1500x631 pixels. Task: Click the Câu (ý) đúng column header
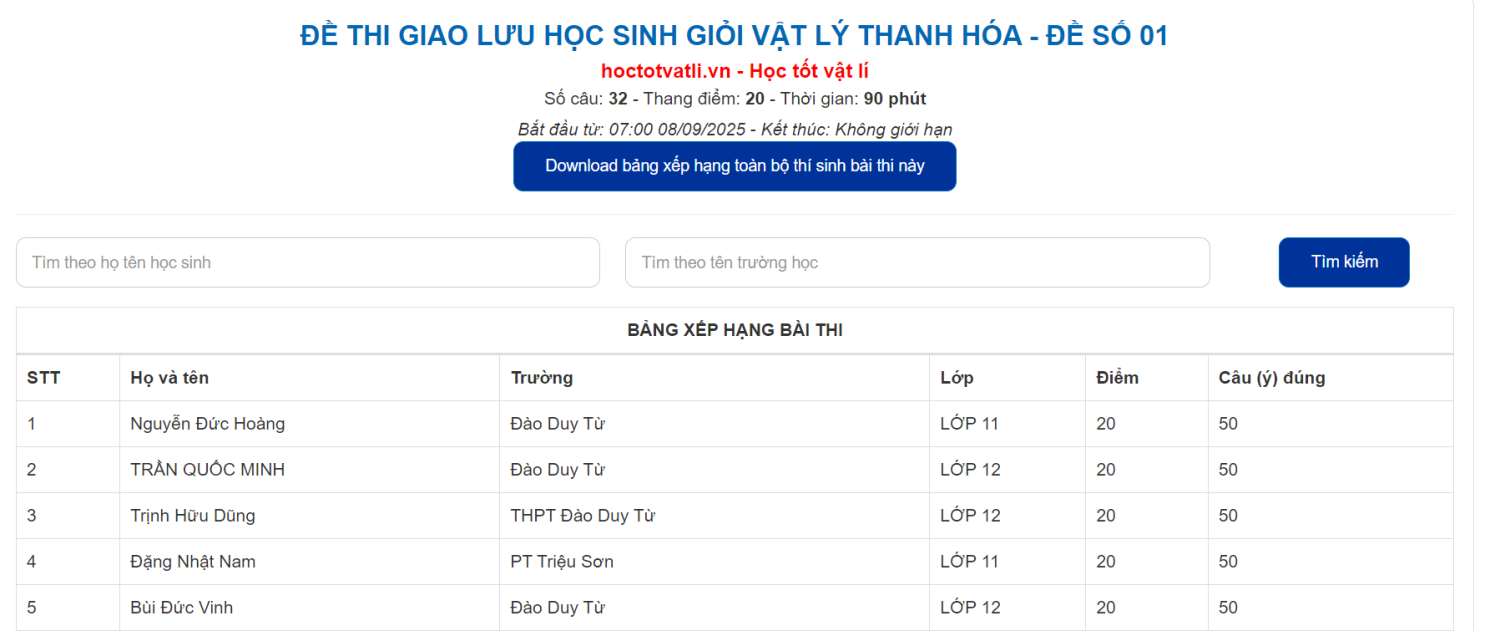coord(1272,378)
